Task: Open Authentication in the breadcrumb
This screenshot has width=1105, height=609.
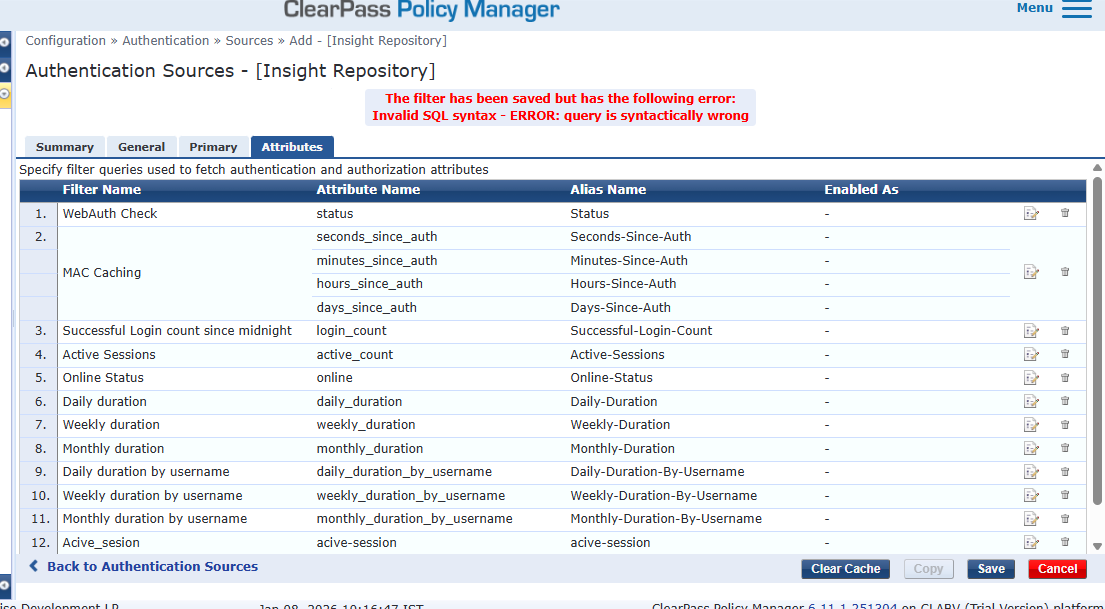Action: point(166,41)
